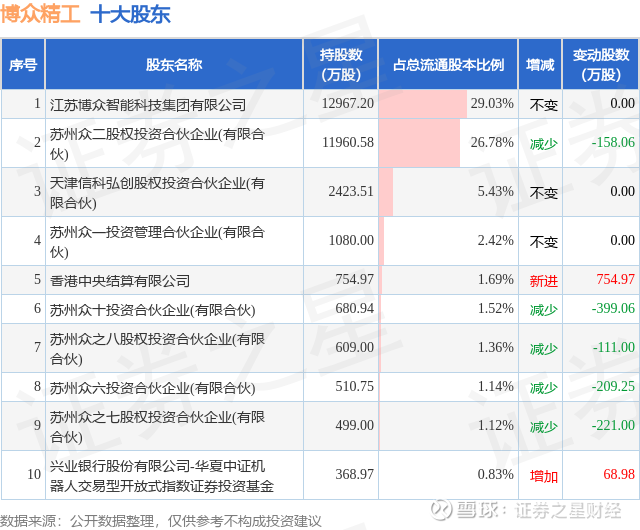
Task: Click holdings value 510.75
Action: coord(354,386)
